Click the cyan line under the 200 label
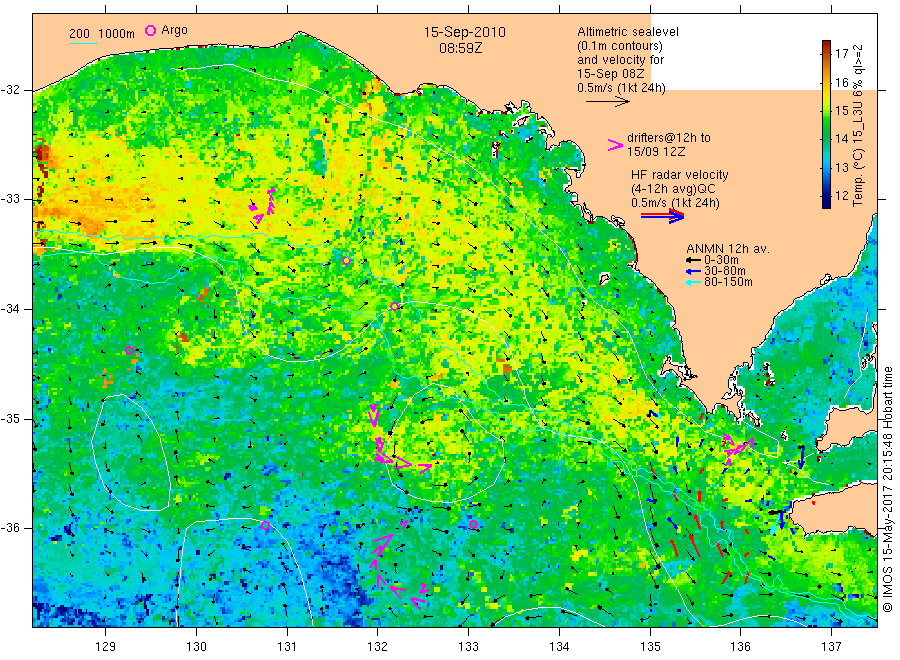The image size is (900, 660). [x=83, y=43]
